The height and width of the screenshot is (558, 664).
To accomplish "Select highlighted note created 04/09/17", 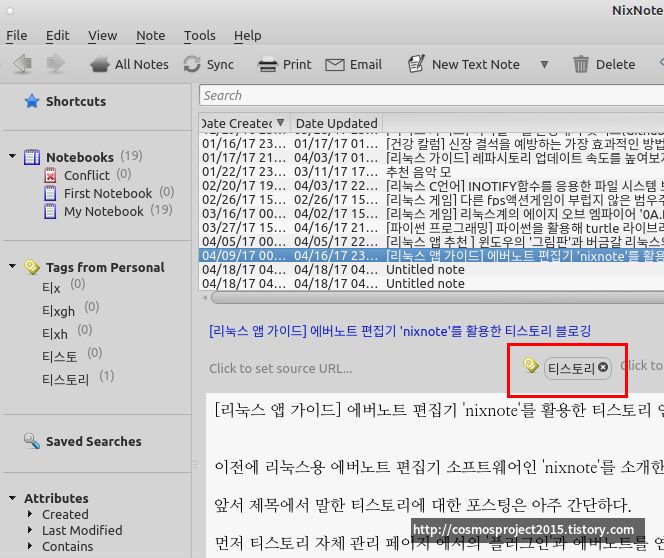I will (432, 256).
